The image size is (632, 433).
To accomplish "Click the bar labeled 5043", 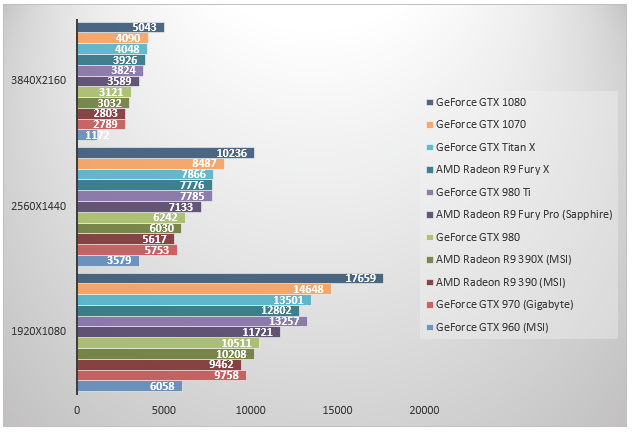I will (x=121, y=27).
